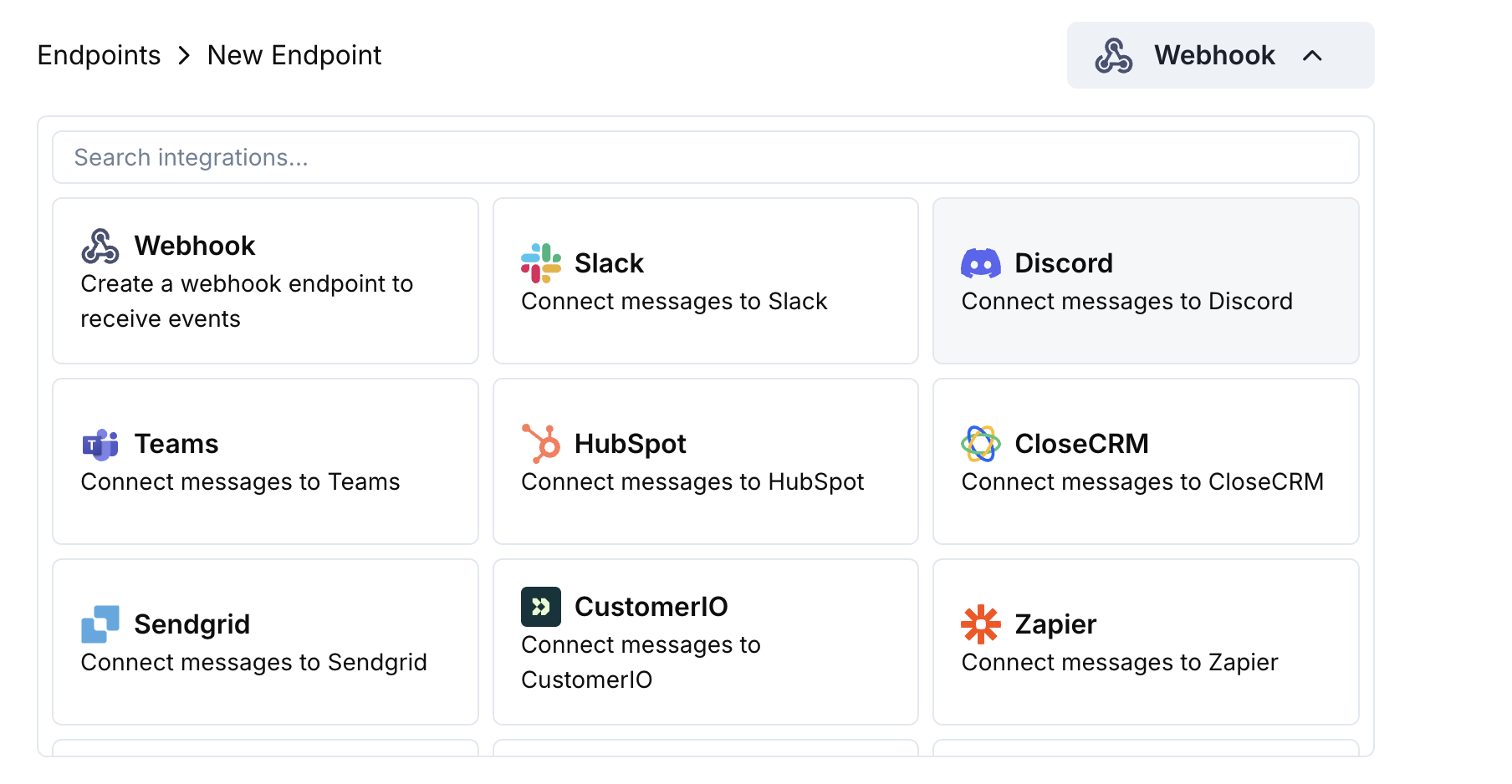
Task: Select the HubSpot sprocket icon
Action: pyautogui.click(x=539, y=444)
